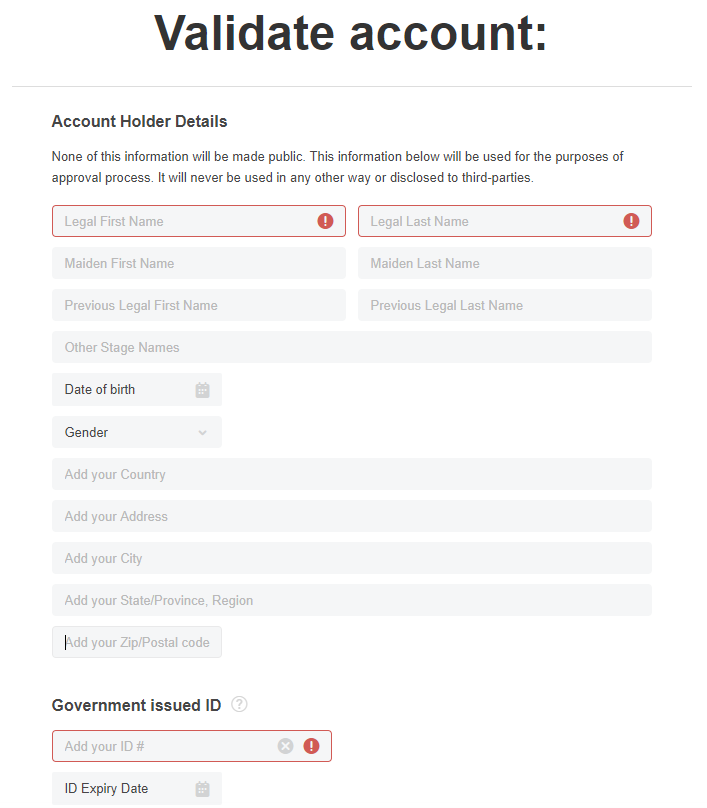Open the Gender selection box

coord(137,432)
